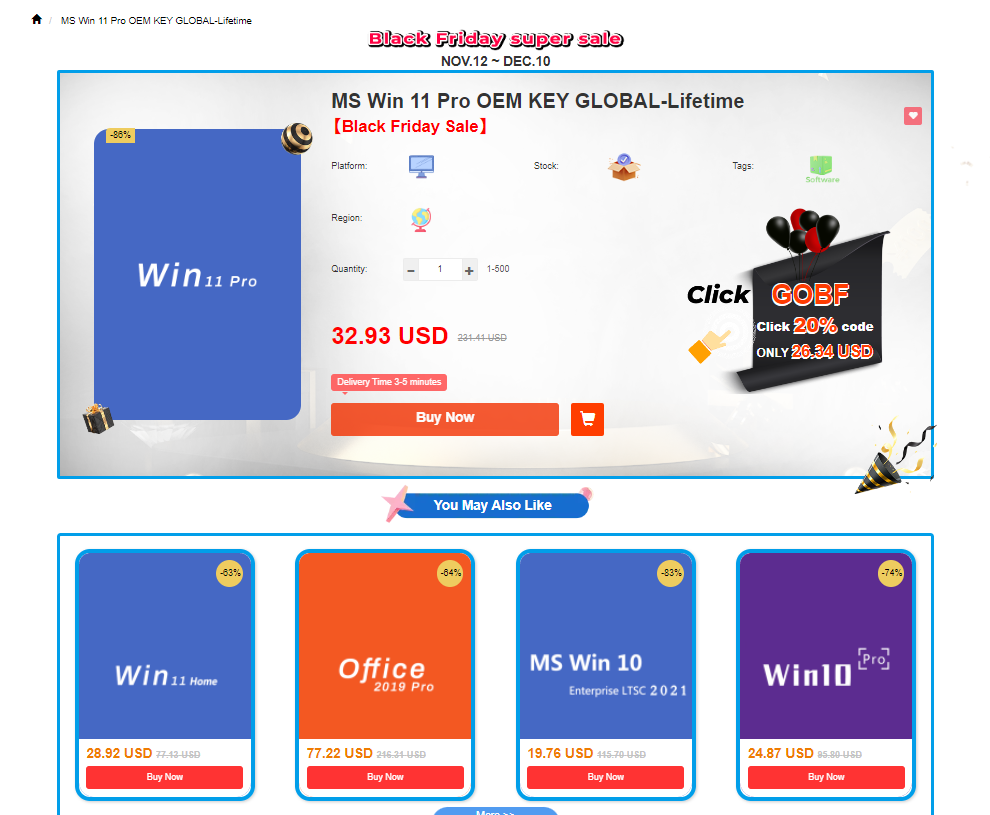Expand More recommended products

[496, 811]
